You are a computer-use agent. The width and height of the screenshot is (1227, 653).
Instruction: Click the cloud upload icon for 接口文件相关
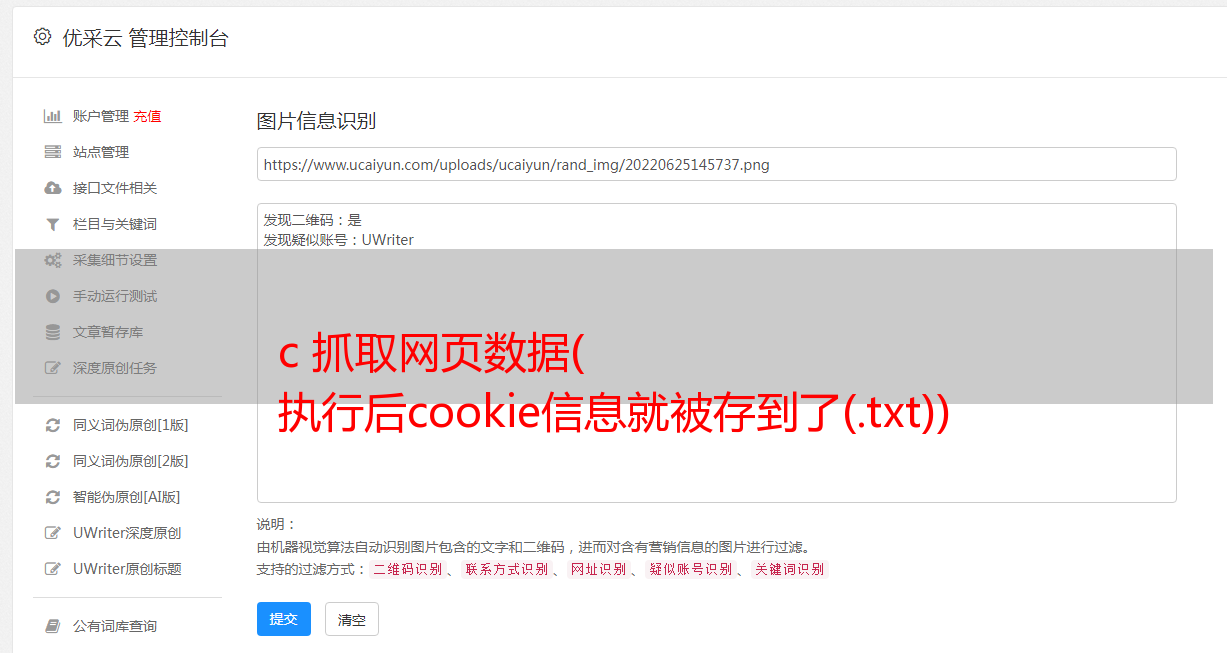pyautogui.click(x=53, y=188)
